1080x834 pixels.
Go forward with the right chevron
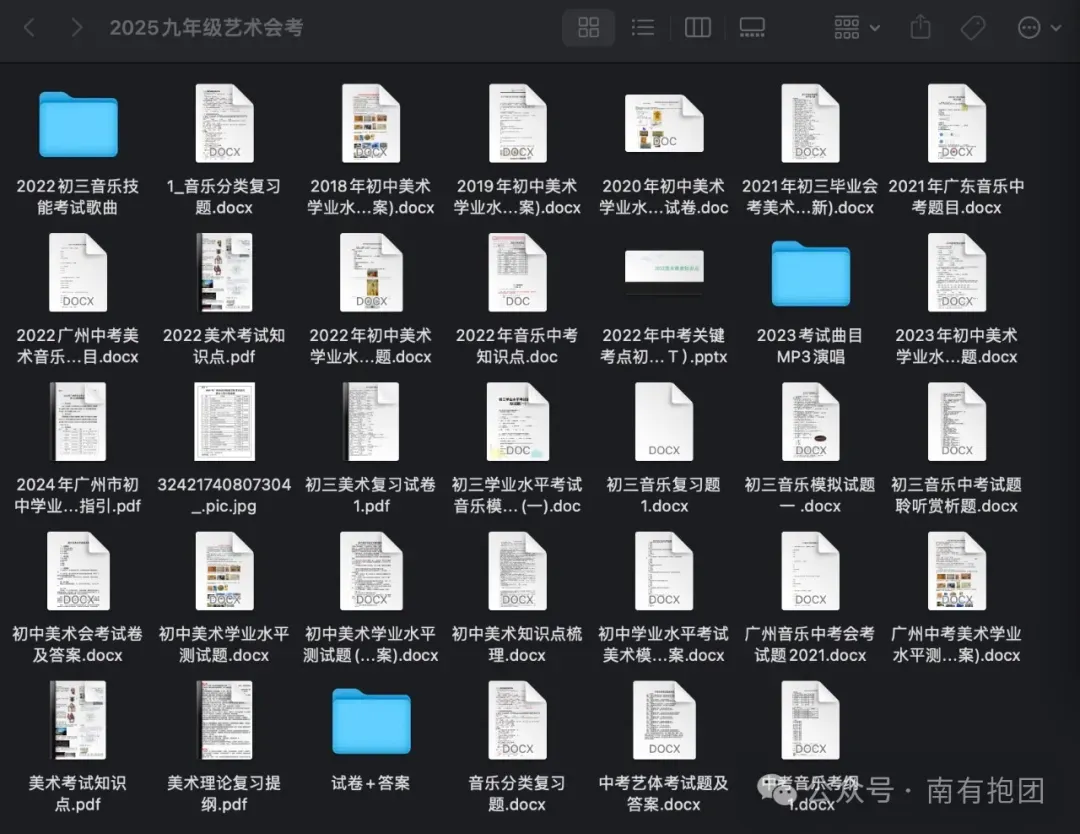[76, 28]
